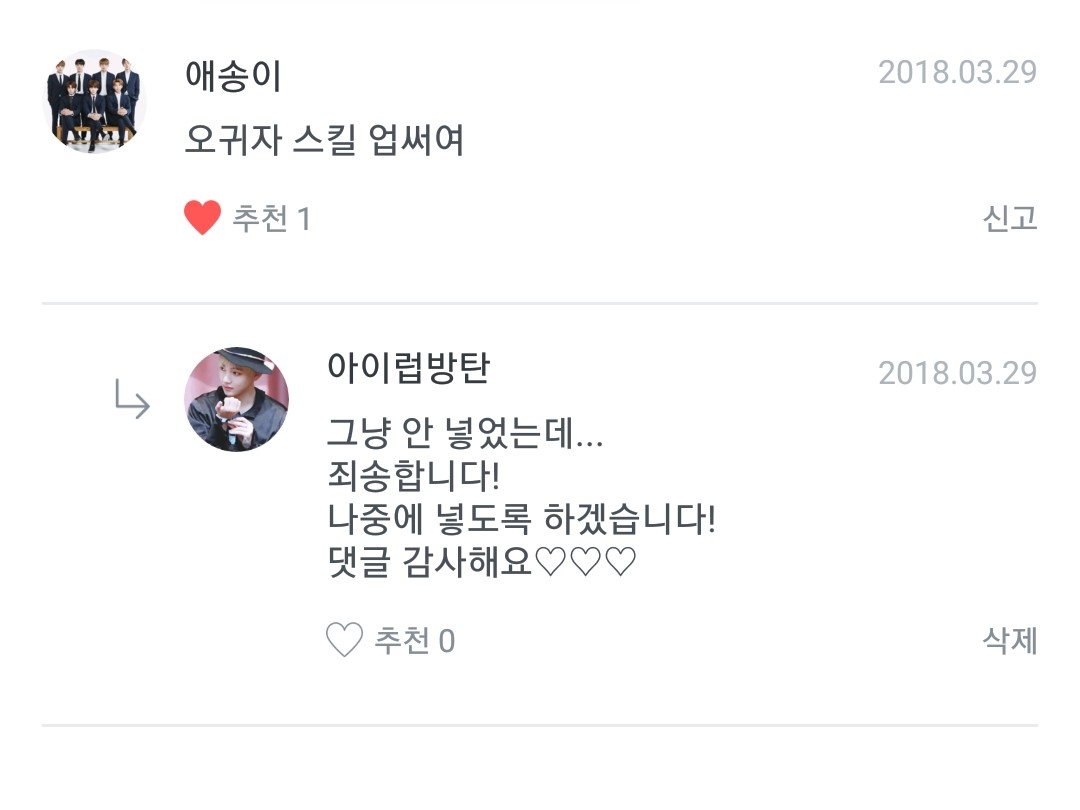
Task: Open 아이럽방탄's profile picture
Action: (x=237, y=400)
